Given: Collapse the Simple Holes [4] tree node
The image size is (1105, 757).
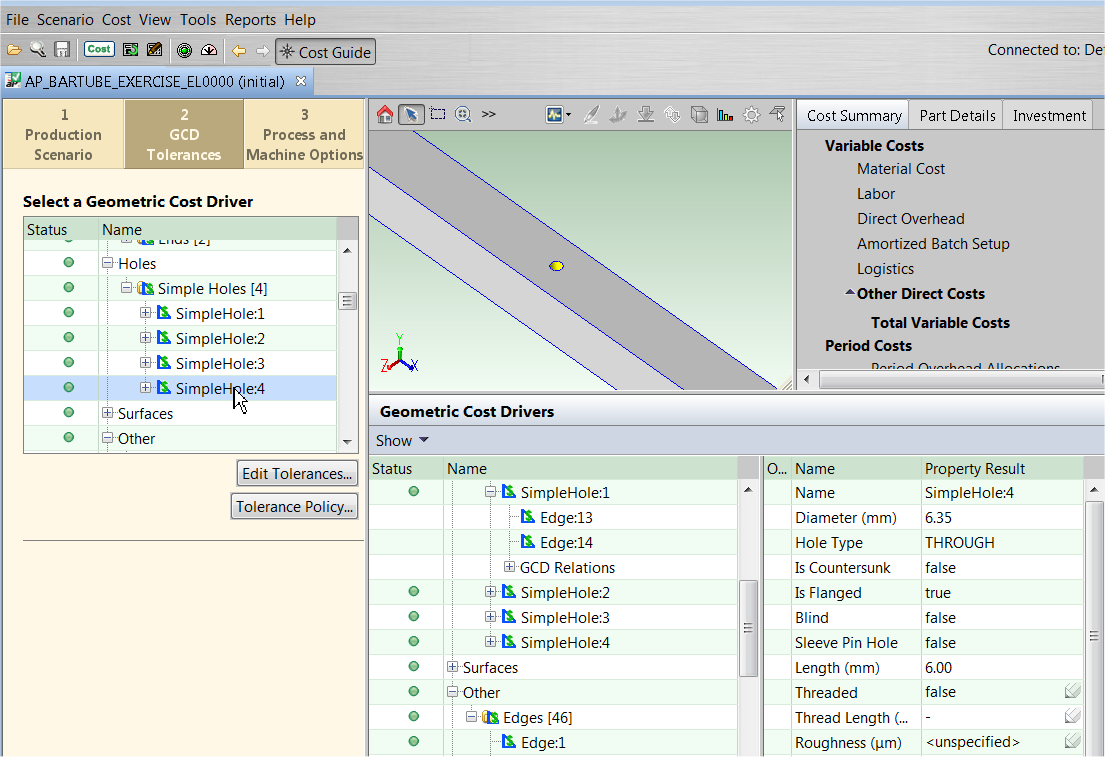Looking at the screenshot, I should point(127,289).
